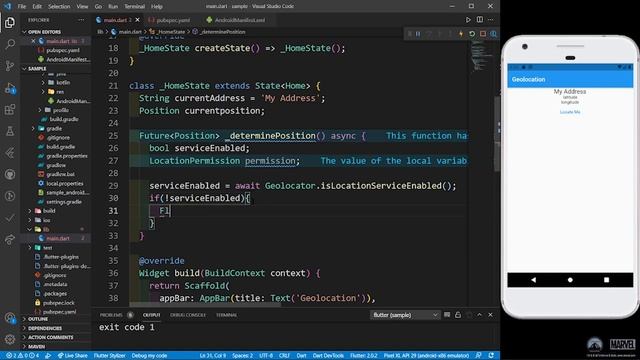Maximize the bottom panel with chevron
The image size is (640, 360).
(480, 315)
